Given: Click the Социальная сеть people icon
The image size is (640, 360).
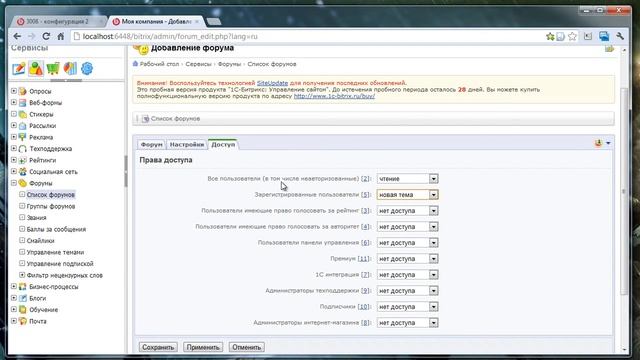Looking at the screenshot, I should click(23, 172).
